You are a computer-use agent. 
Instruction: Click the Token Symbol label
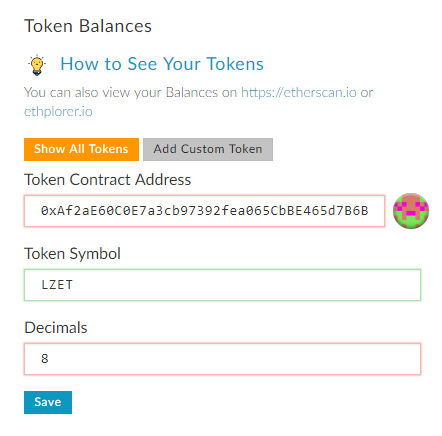[72, 254]
